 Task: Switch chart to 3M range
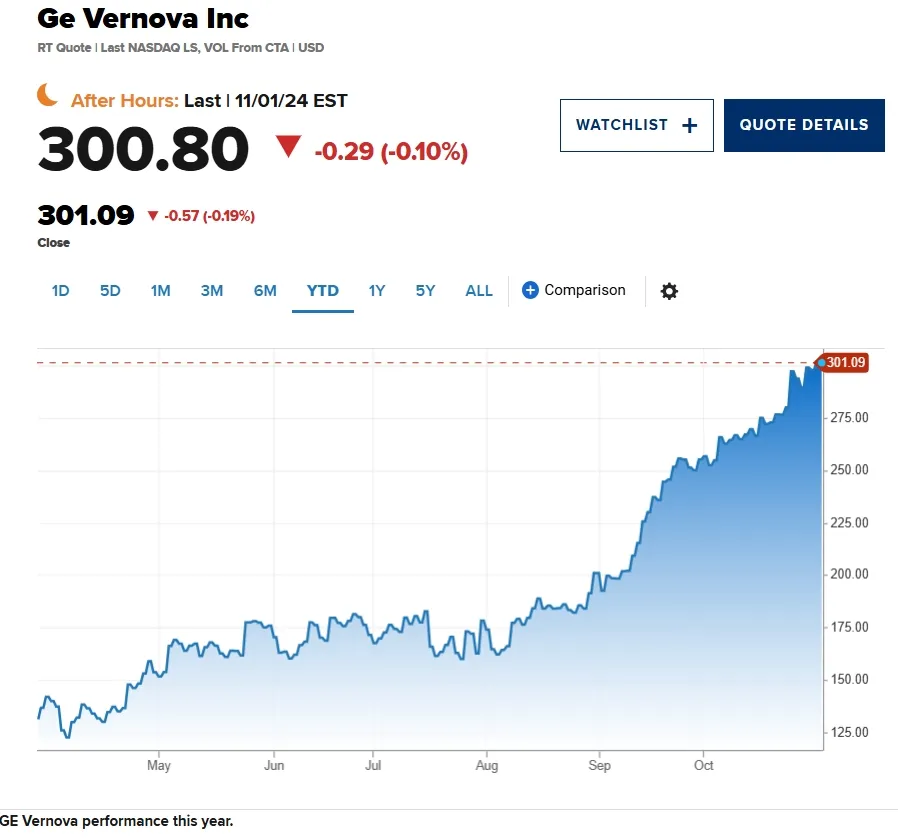pyautogui.click(x=211, y=291)
